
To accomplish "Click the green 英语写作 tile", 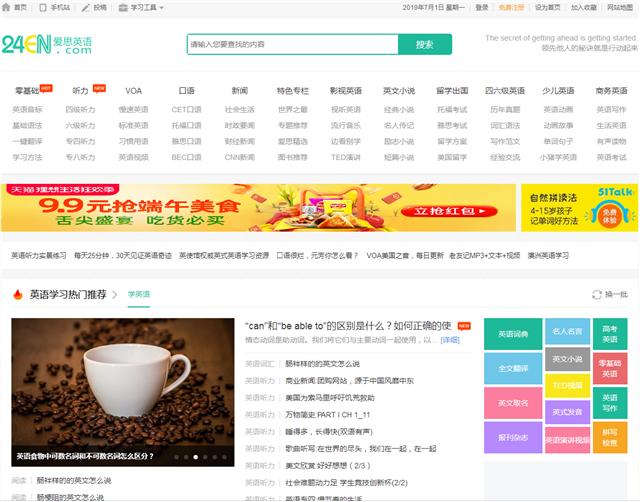I will point(610,403).
